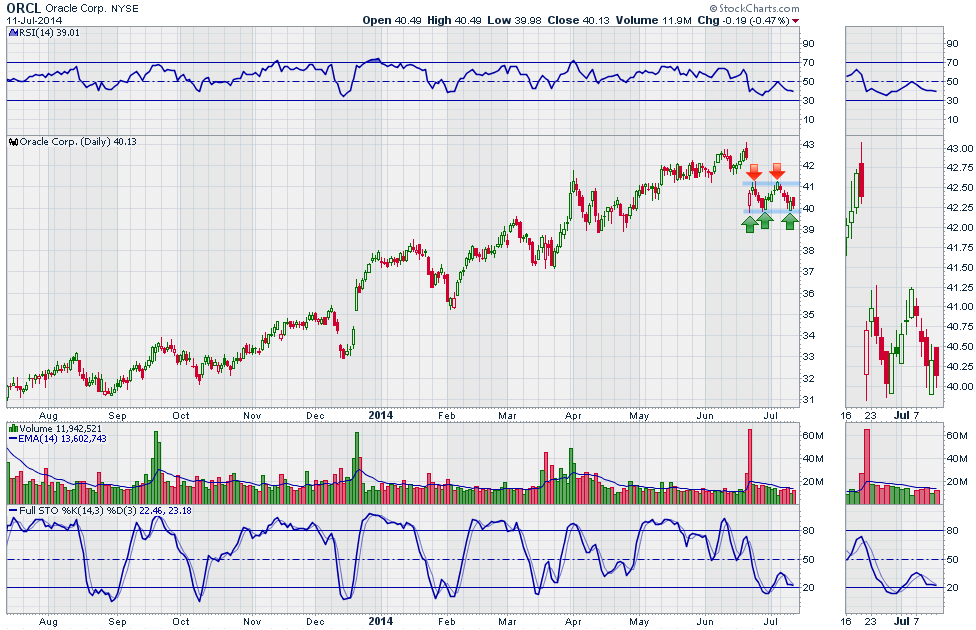This screenshot has width=976, height=630.
Task: Click the 41.25 label in the zoom panel
Action: 960,288
